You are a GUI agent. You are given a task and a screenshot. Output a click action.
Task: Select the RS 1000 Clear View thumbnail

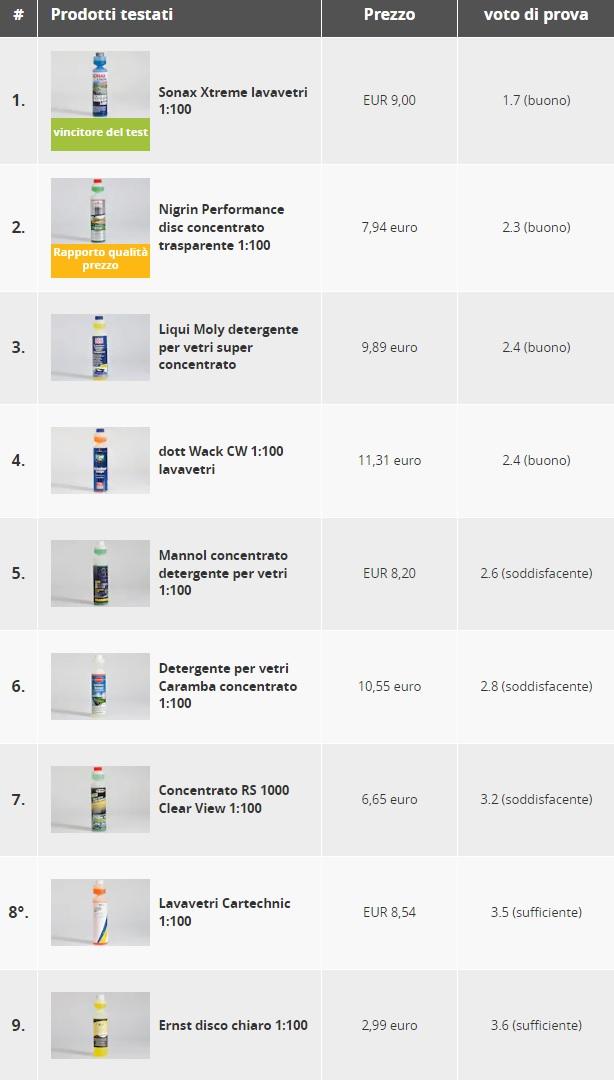click(x=100, y=799)
